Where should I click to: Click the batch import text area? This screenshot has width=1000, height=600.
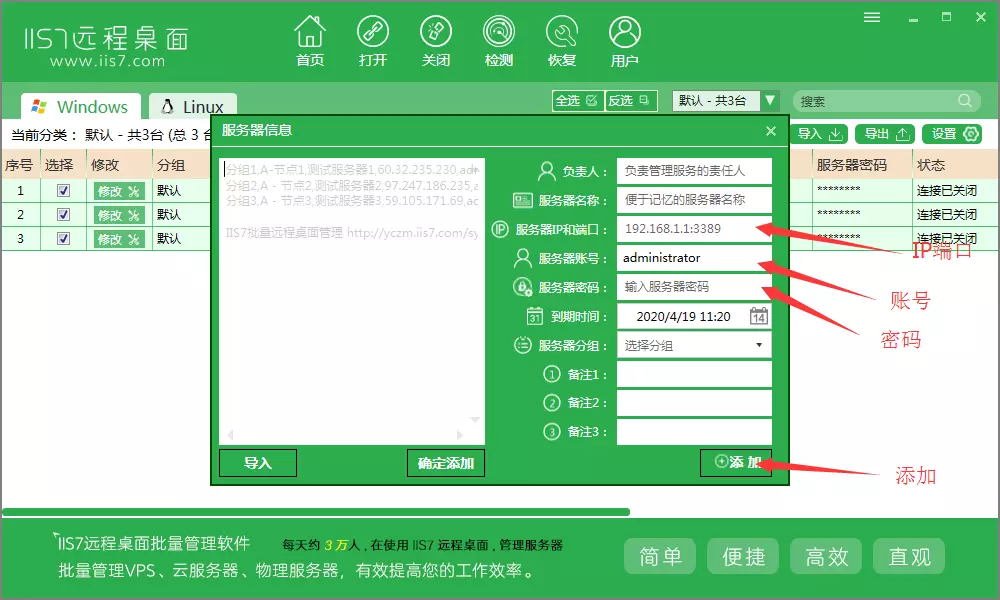click(x=351, y=301)
